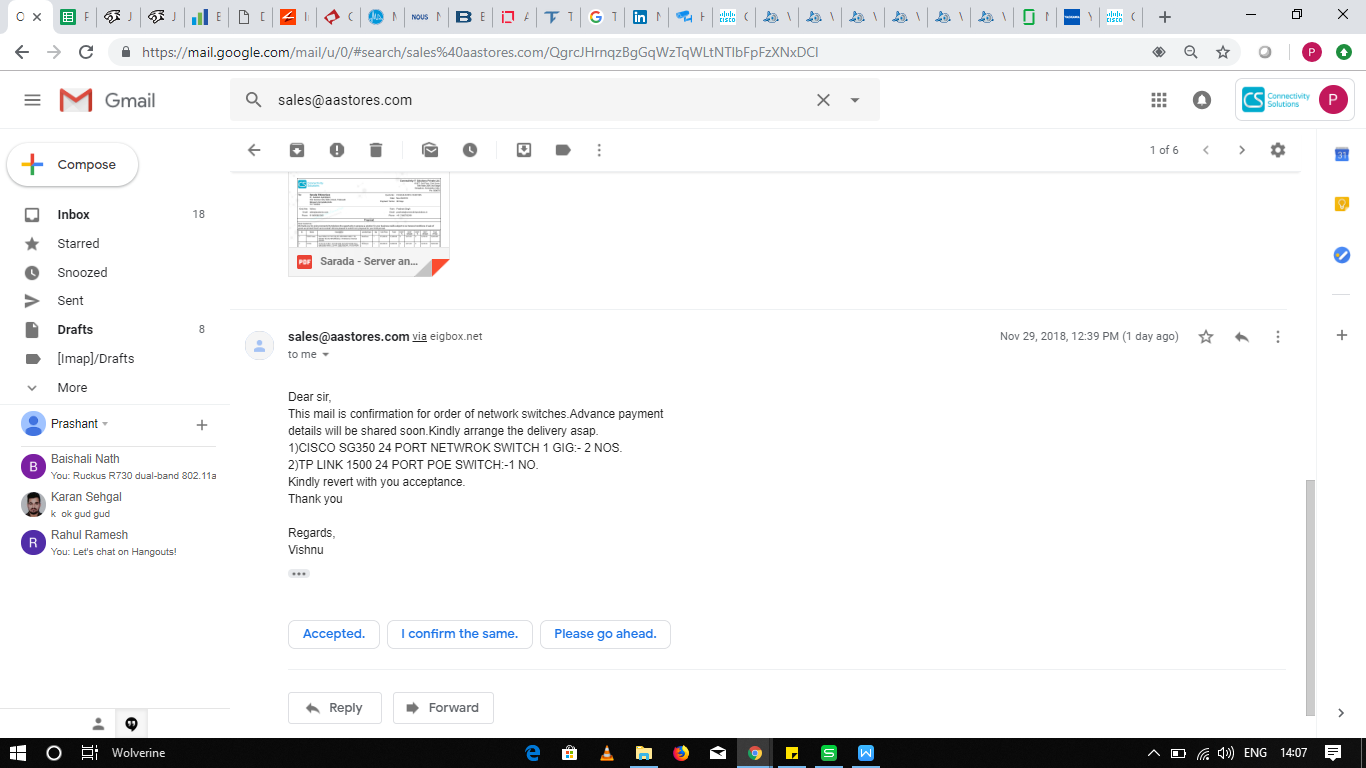Snooze this conversation
This screenshot has width=1366, height=768.
point(470,150)
